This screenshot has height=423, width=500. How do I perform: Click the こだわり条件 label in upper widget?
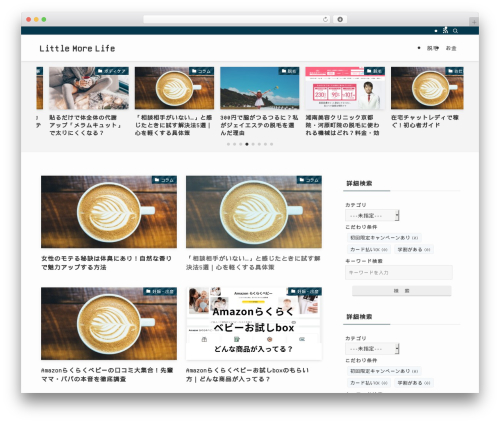click(x=361, y=227)
